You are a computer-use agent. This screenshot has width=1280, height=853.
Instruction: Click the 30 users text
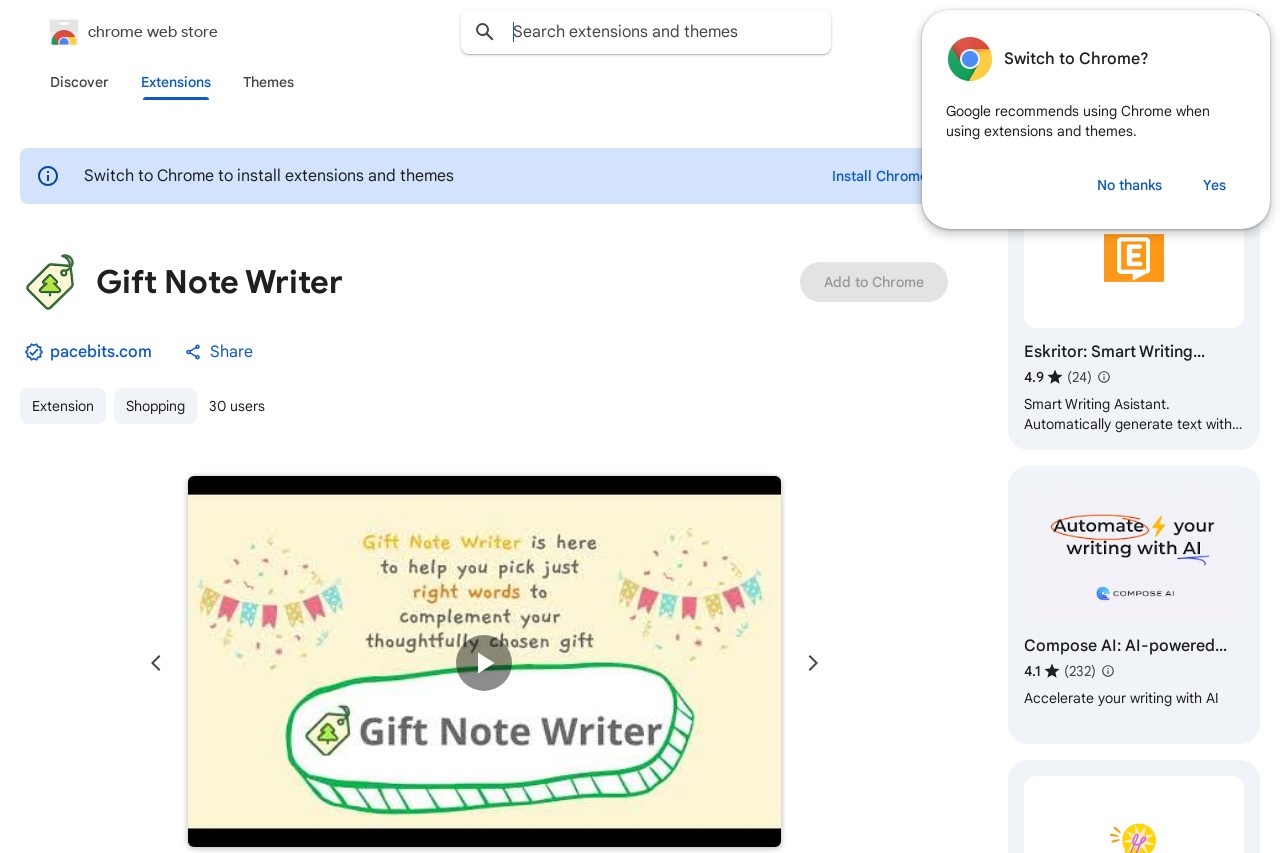[237, 406]
